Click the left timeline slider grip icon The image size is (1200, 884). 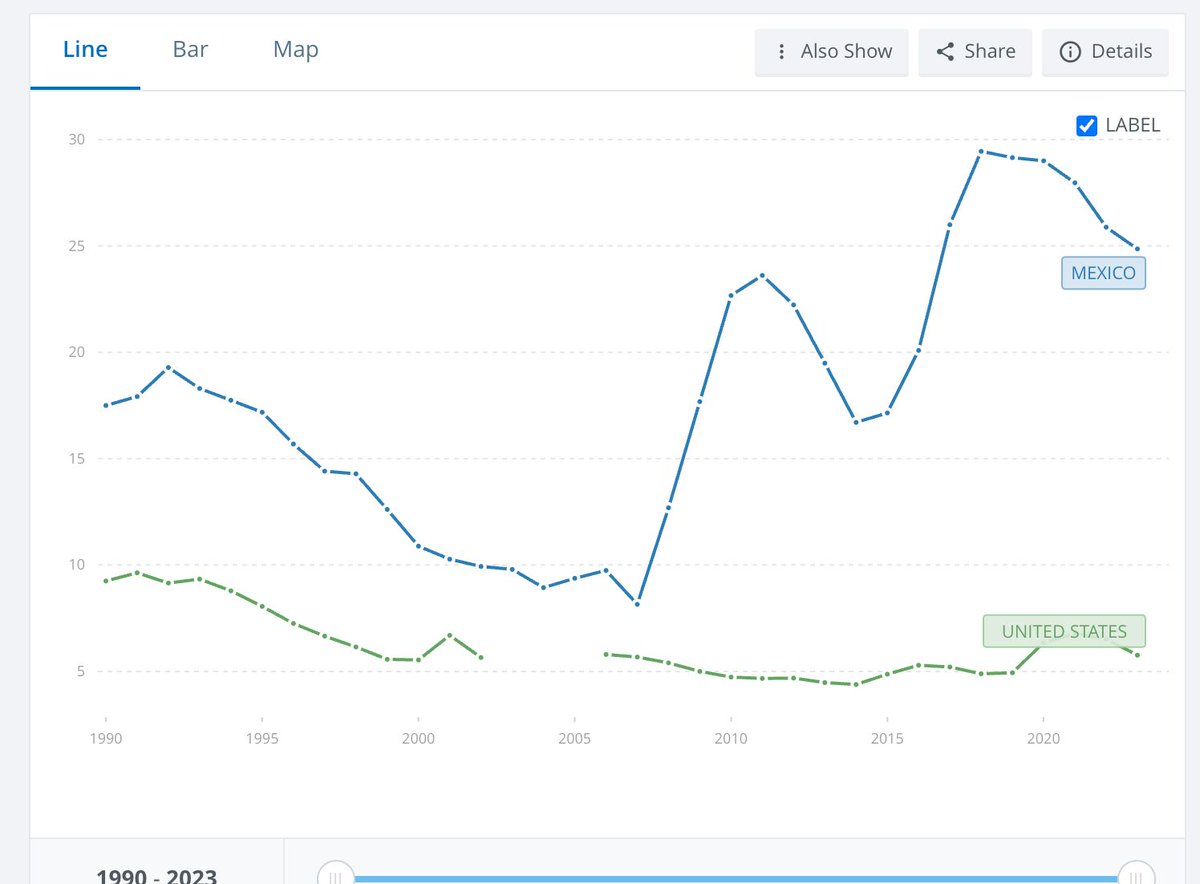click(336, 875)
